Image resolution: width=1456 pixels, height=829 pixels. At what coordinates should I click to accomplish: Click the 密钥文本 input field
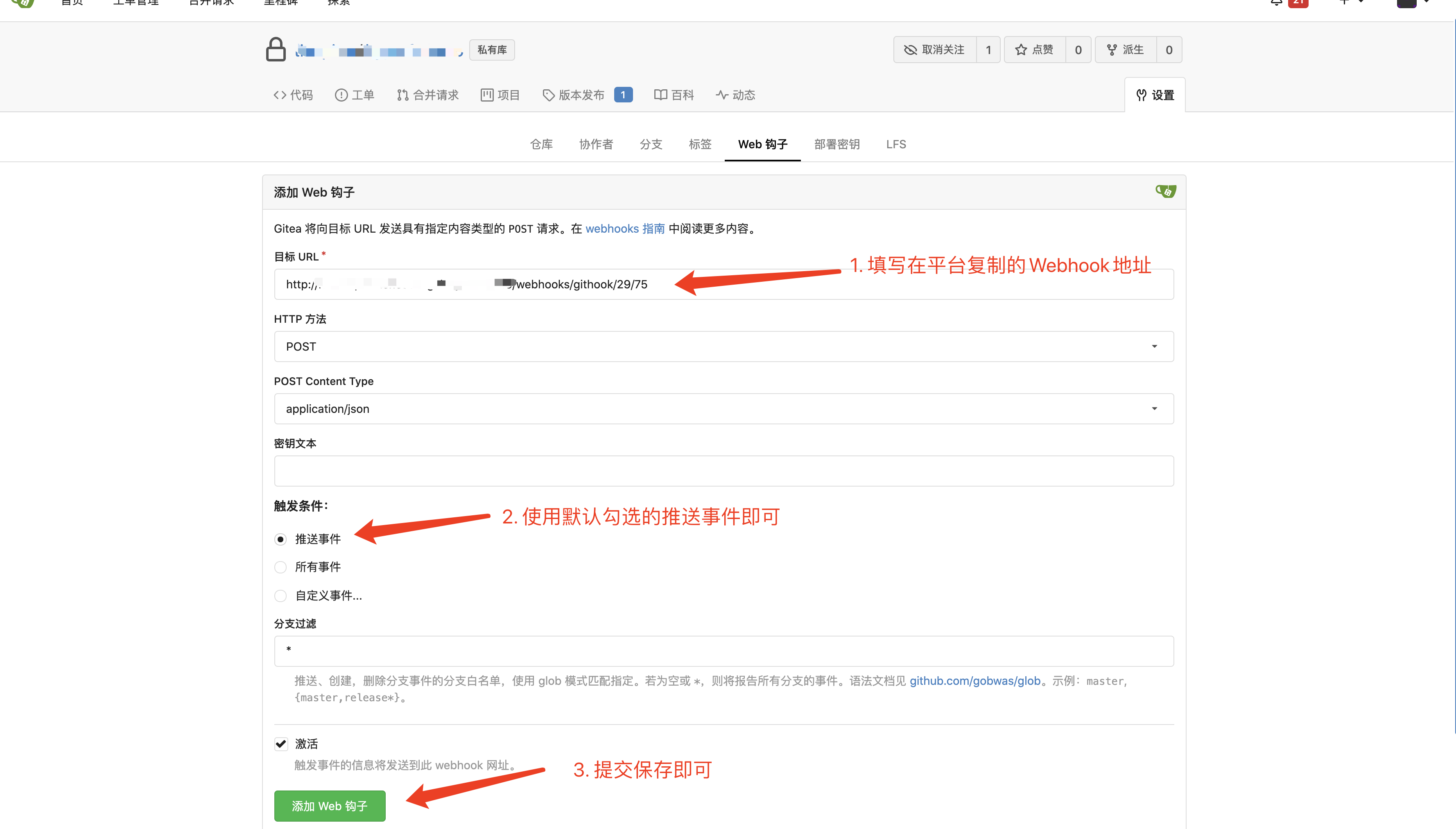723,471
